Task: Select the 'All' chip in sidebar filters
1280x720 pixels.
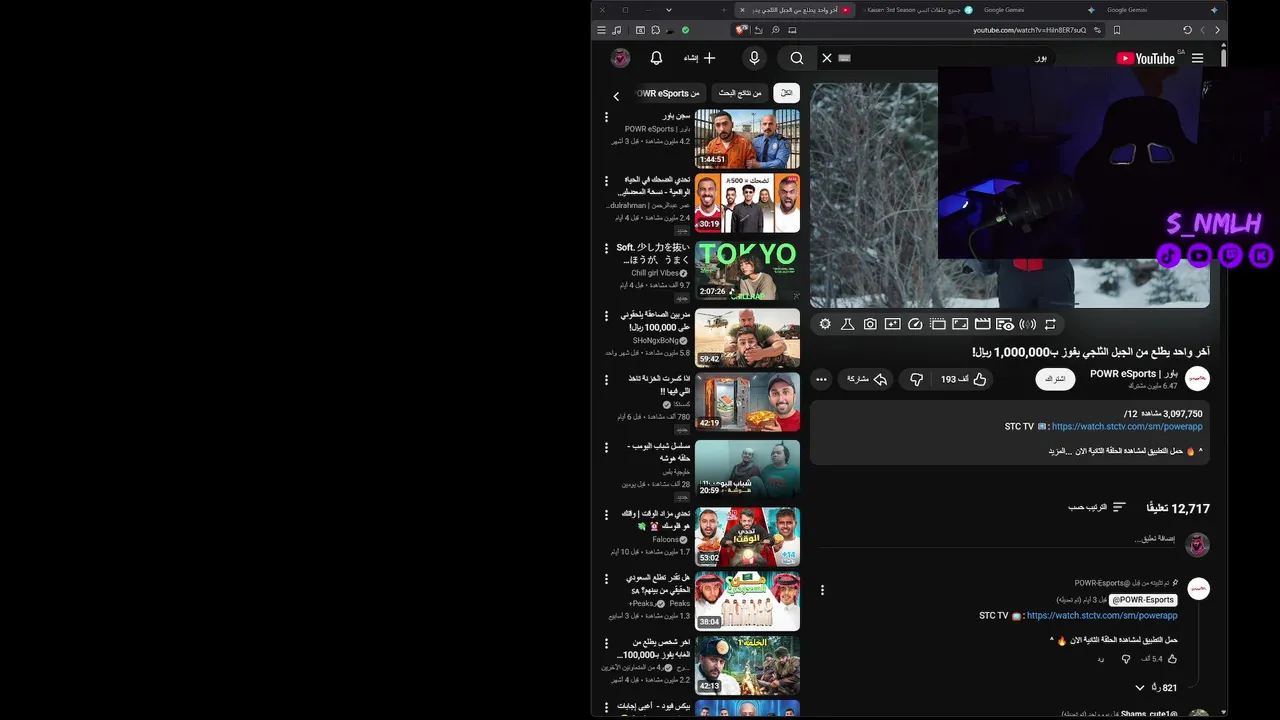Action: pyautogui.click(x=787, y=93)
